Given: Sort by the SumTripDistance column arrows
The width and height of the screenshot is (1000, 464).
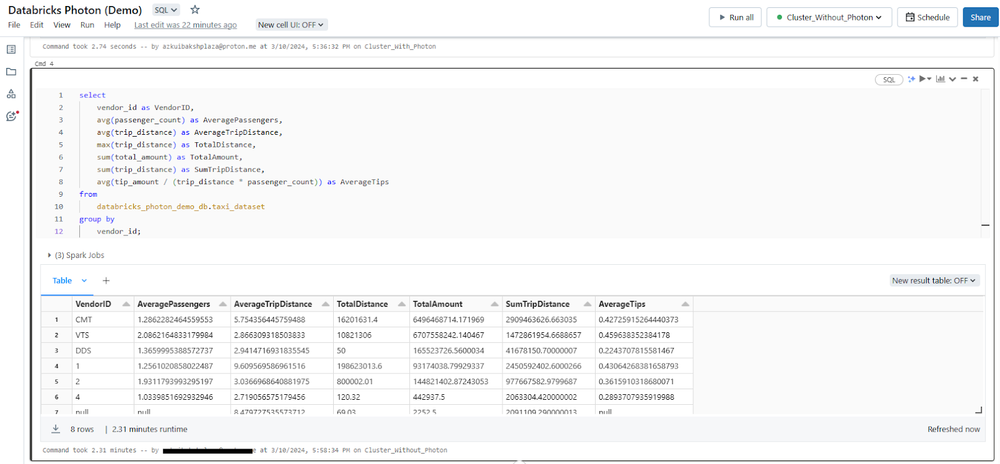Looking at the screenshot, I should pyautogui.click(x=587, y=305).
